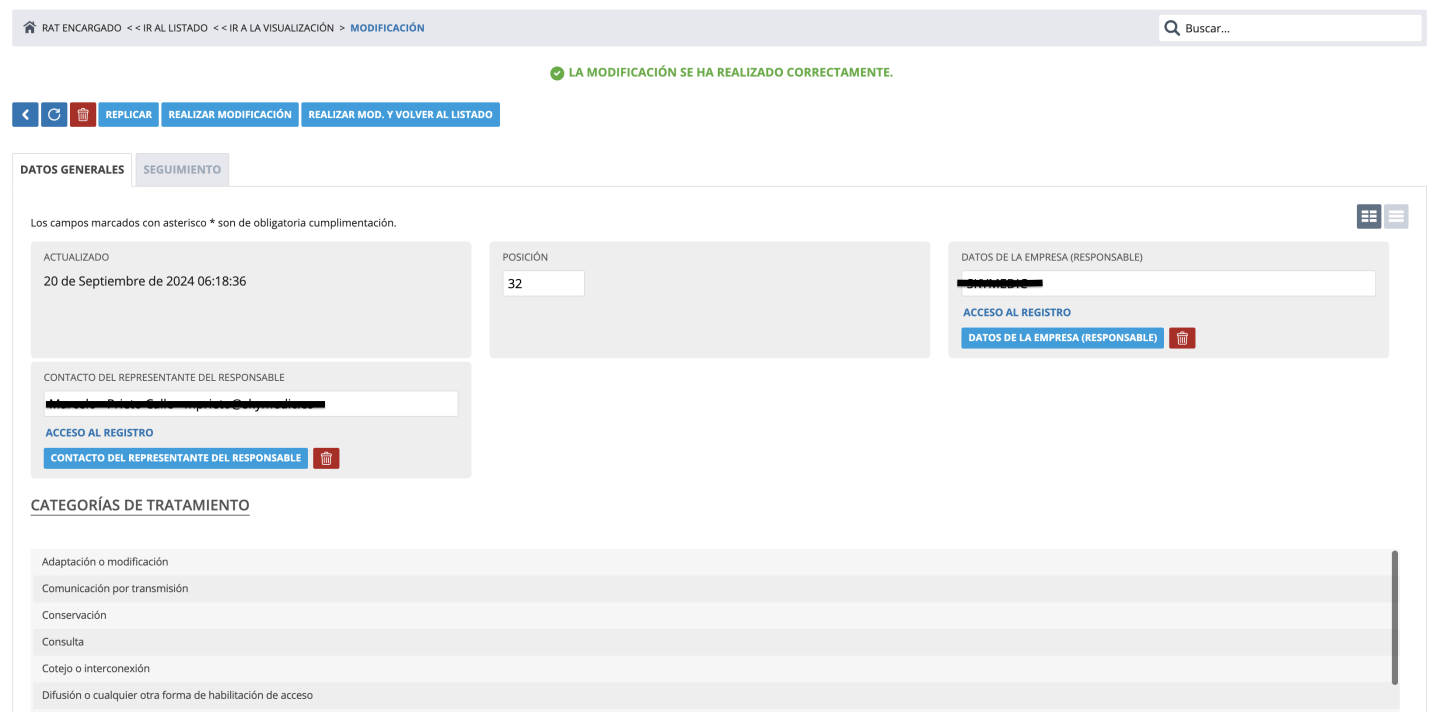1440x712 pixels.
Task: Remove the Contacto del Representante entry
Action: point(326,458)
